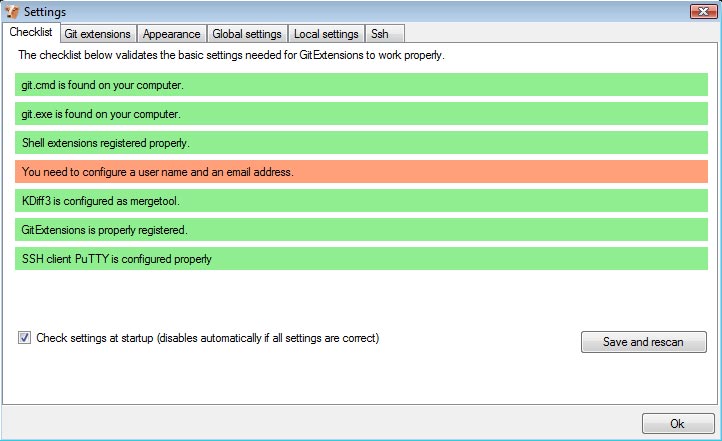This screenshot has height=441, width=722.
Task: Confirm with the Ok button
Action: [677, 423]
